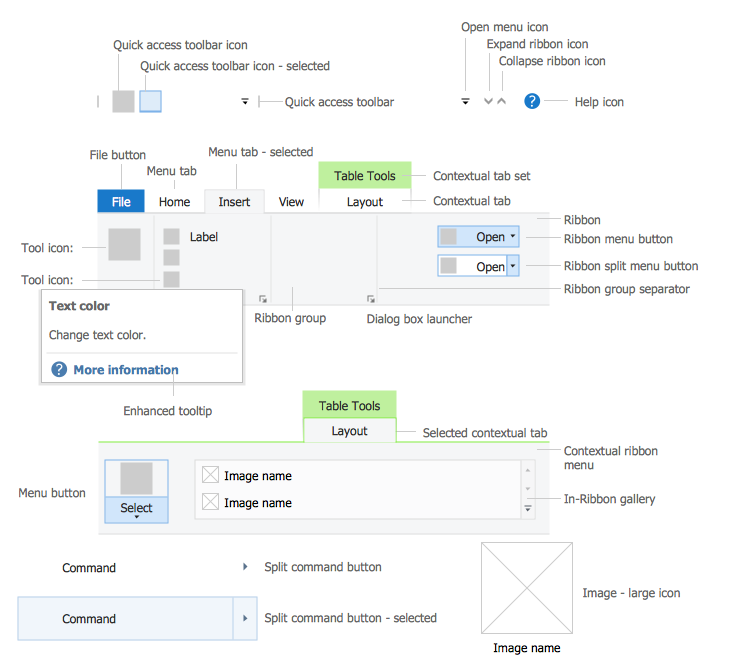Click the selected Command split button
The height and width of the screenshot is (670, 731).
click(x=125, y=619)
